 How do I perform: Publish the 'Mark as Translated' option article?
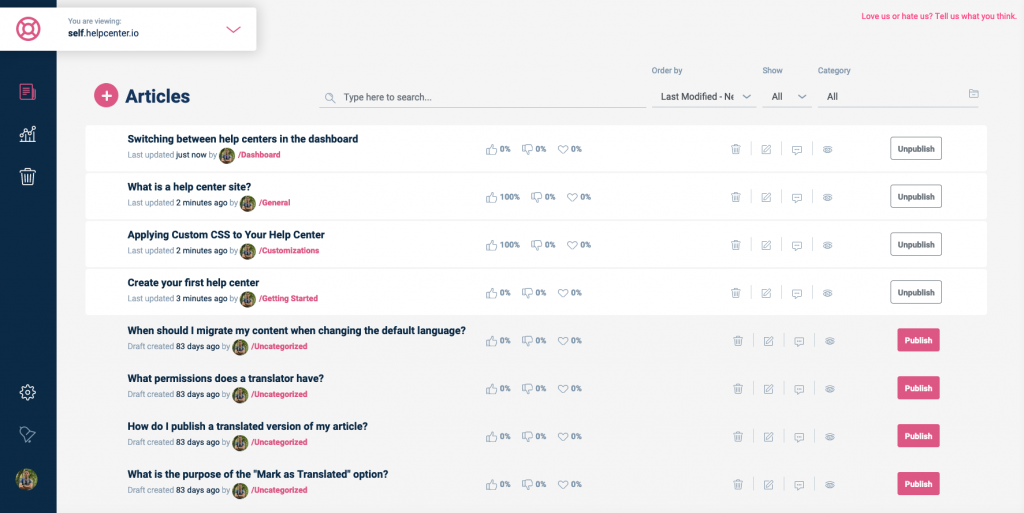tap(918, 484)
